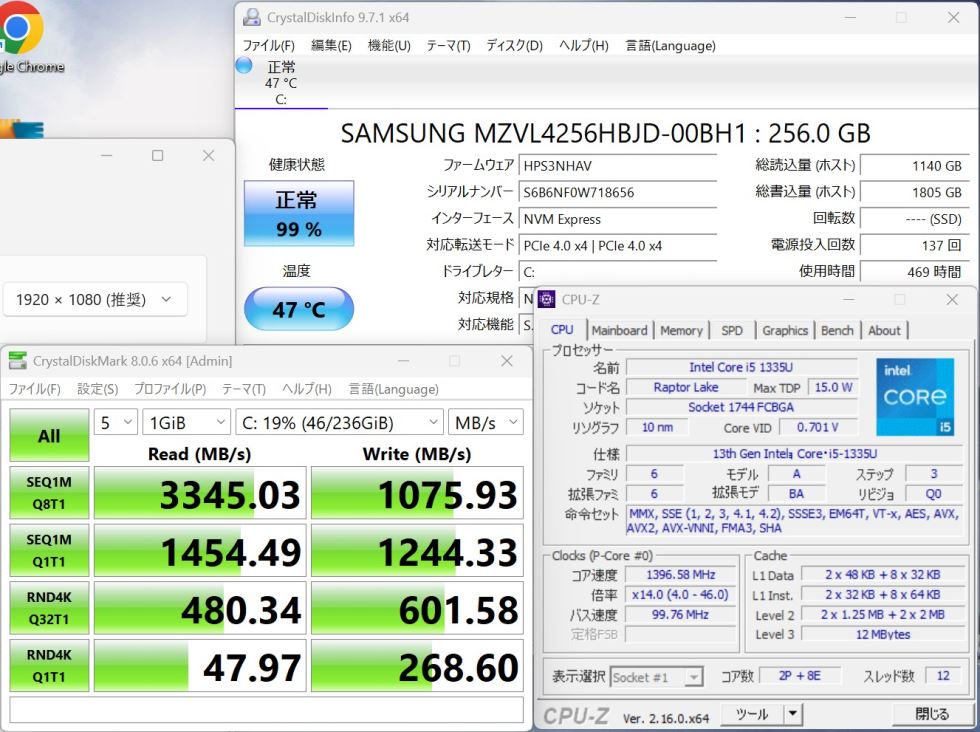Screen dimensions: 980x732
Task: Click the 閉じる button in CPU-Z
Action: point(931,714)
